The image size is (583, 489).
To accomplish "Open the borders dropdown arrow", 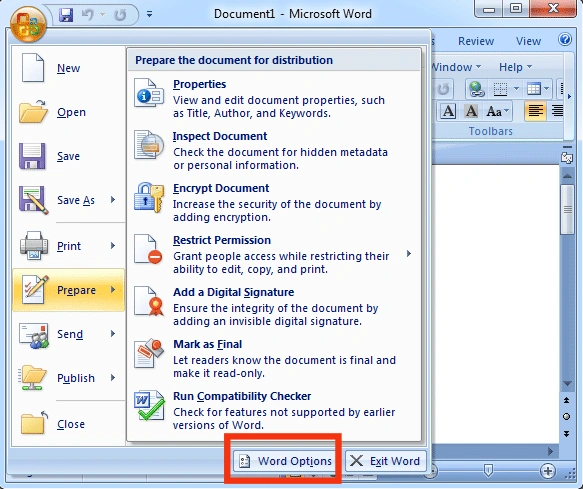I will [516, 89].
